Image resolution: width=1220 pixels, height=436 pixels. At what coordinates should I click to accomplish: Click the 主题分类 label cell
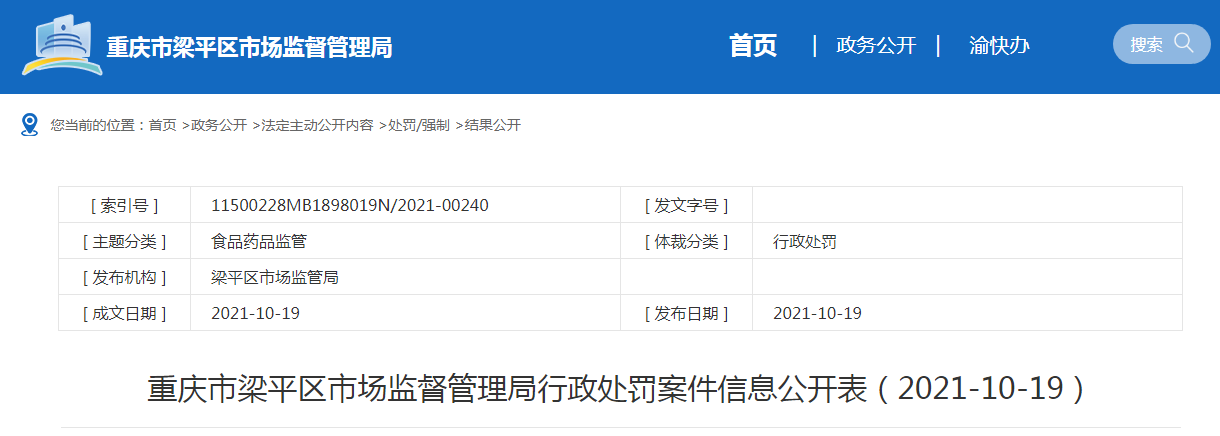pos(125,241)
